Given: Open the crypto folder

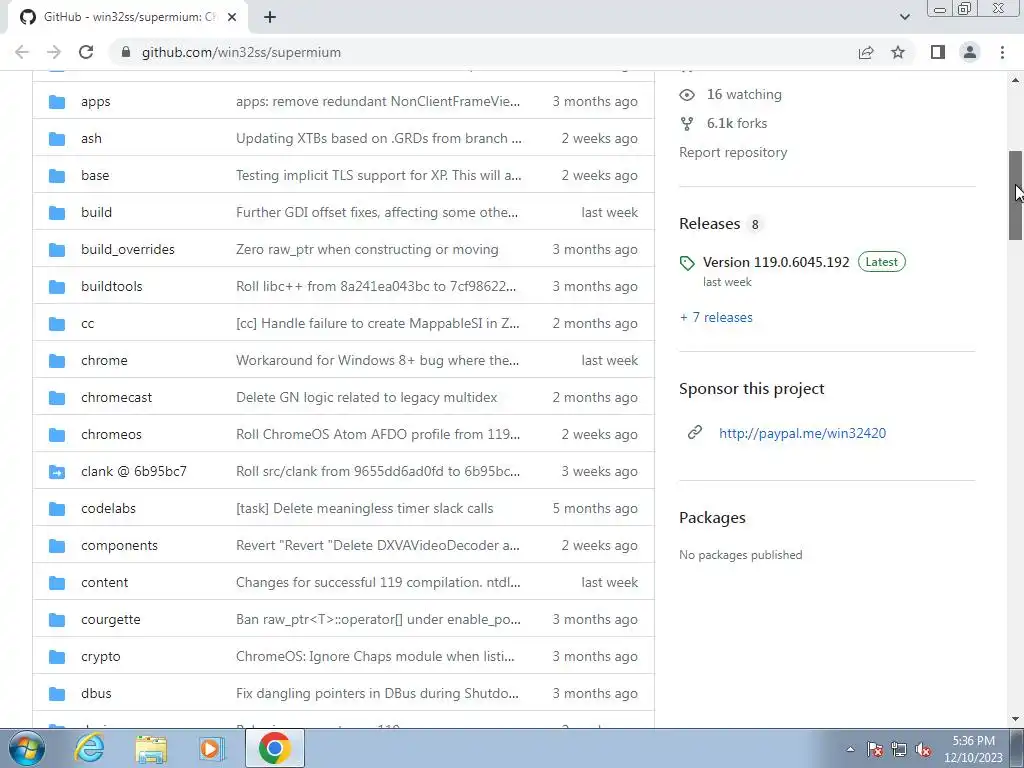Looking at the screenshot, I should pyautogui.click(x=101, y=656).
